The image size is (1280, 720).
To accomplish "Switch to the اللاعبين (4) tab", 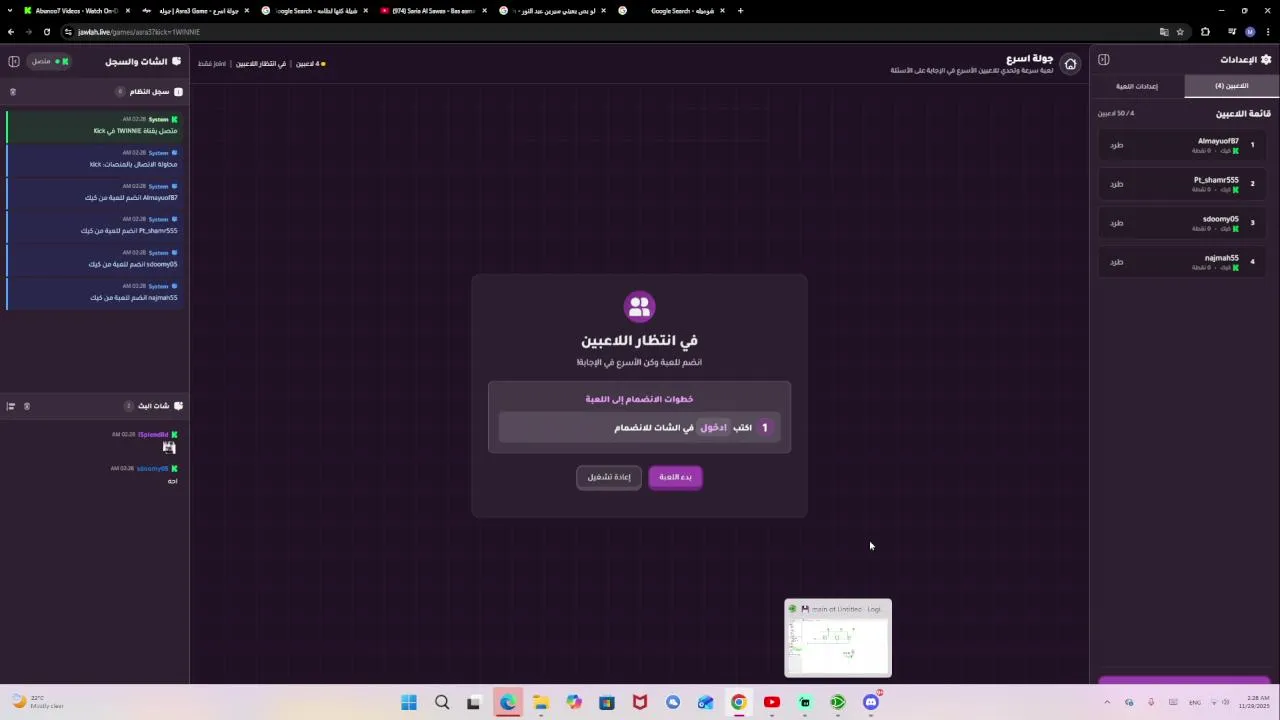I will [x=1232, y=86].
